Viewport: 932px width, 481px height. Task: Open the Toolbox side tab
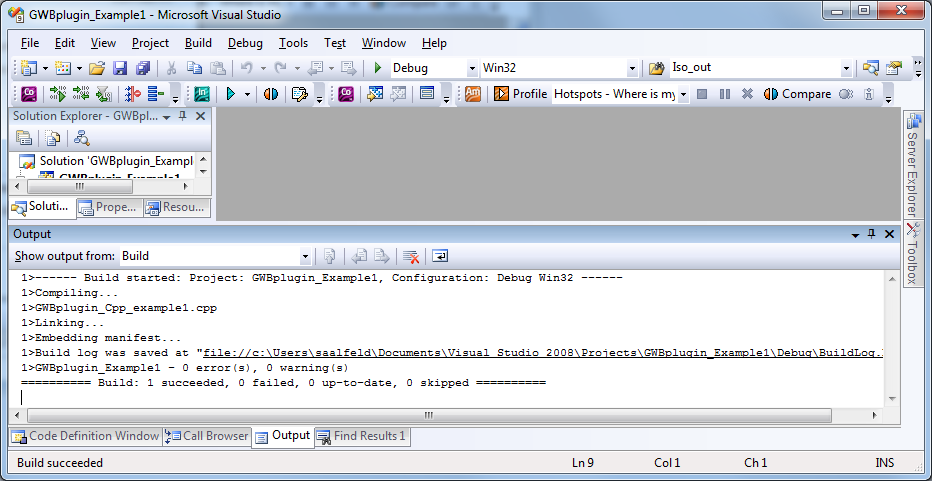click(912, 253)
